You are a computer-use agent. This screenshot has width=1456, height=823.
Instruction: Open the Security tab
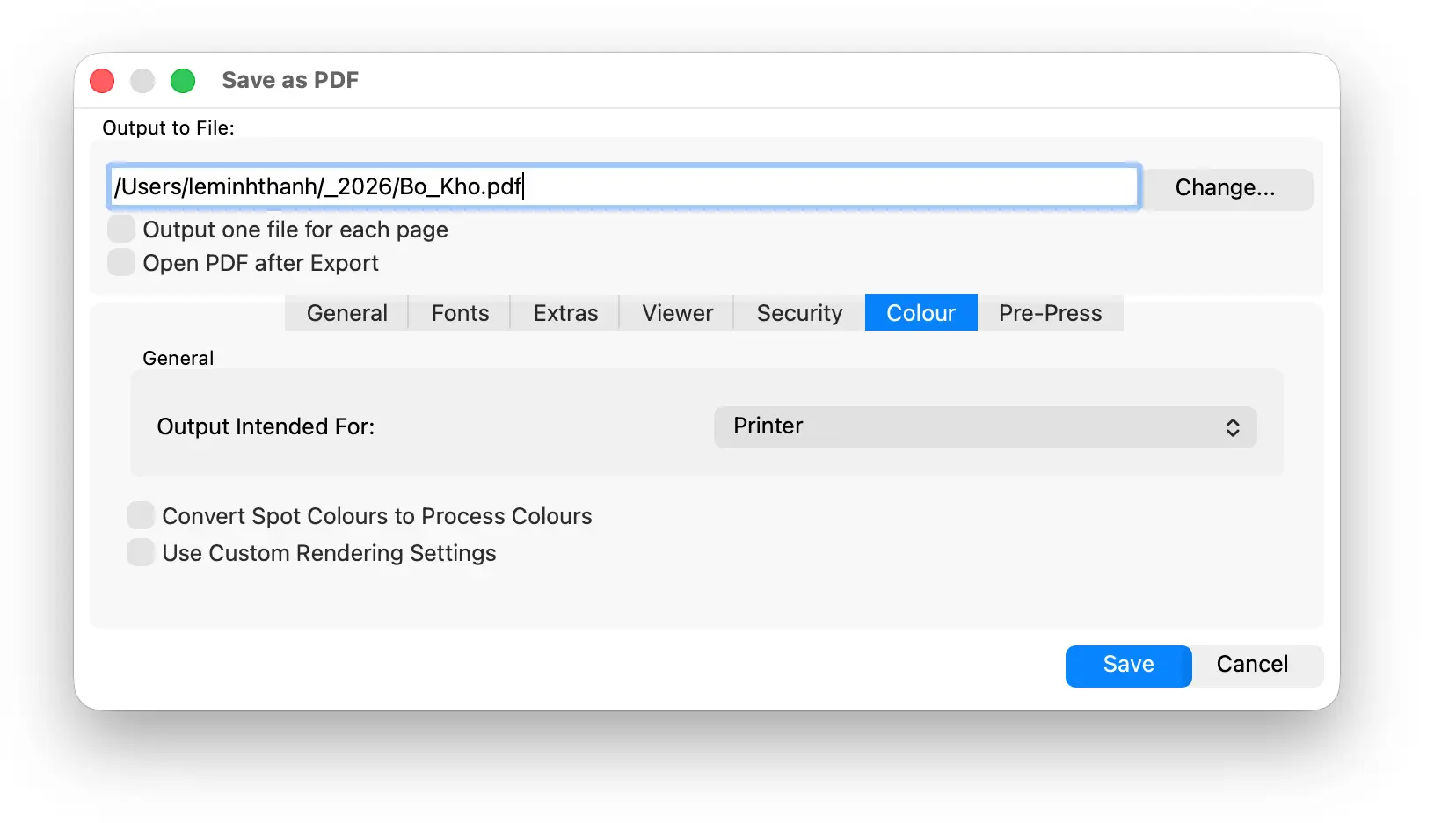[799, 313]
